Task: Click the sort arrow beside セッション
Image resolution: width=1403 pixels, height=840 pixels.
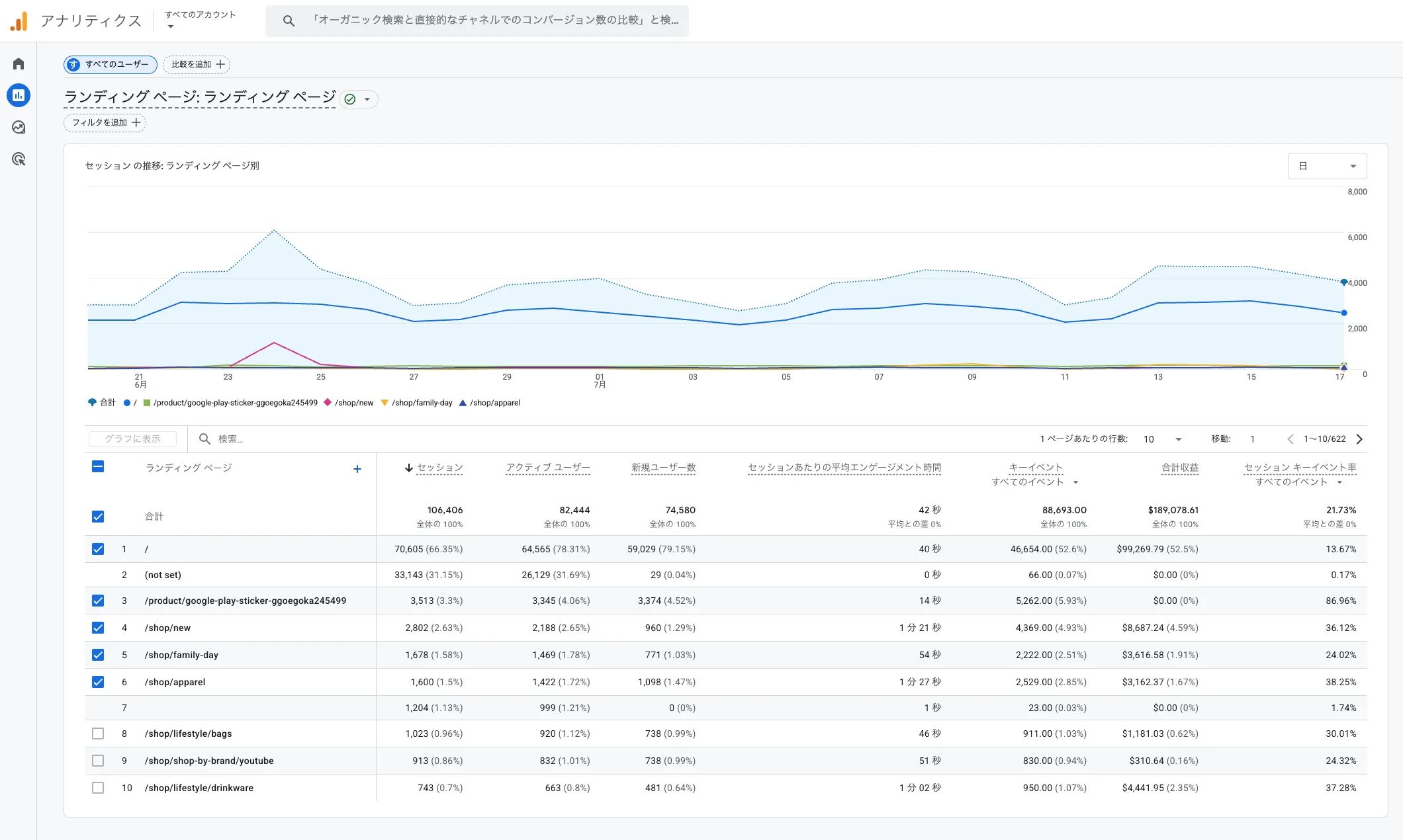Action: click(409, 468)
